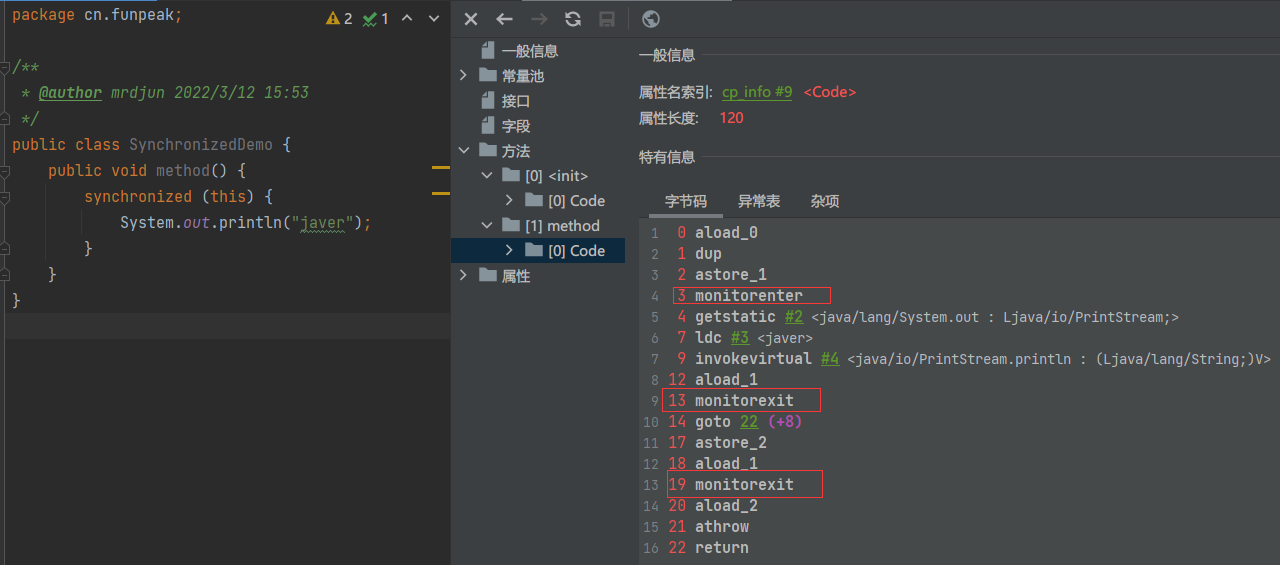Follow the #4 constant link on invokevirtual
The height and width of the screenshot is (565, 1280).
pos(830,359)
